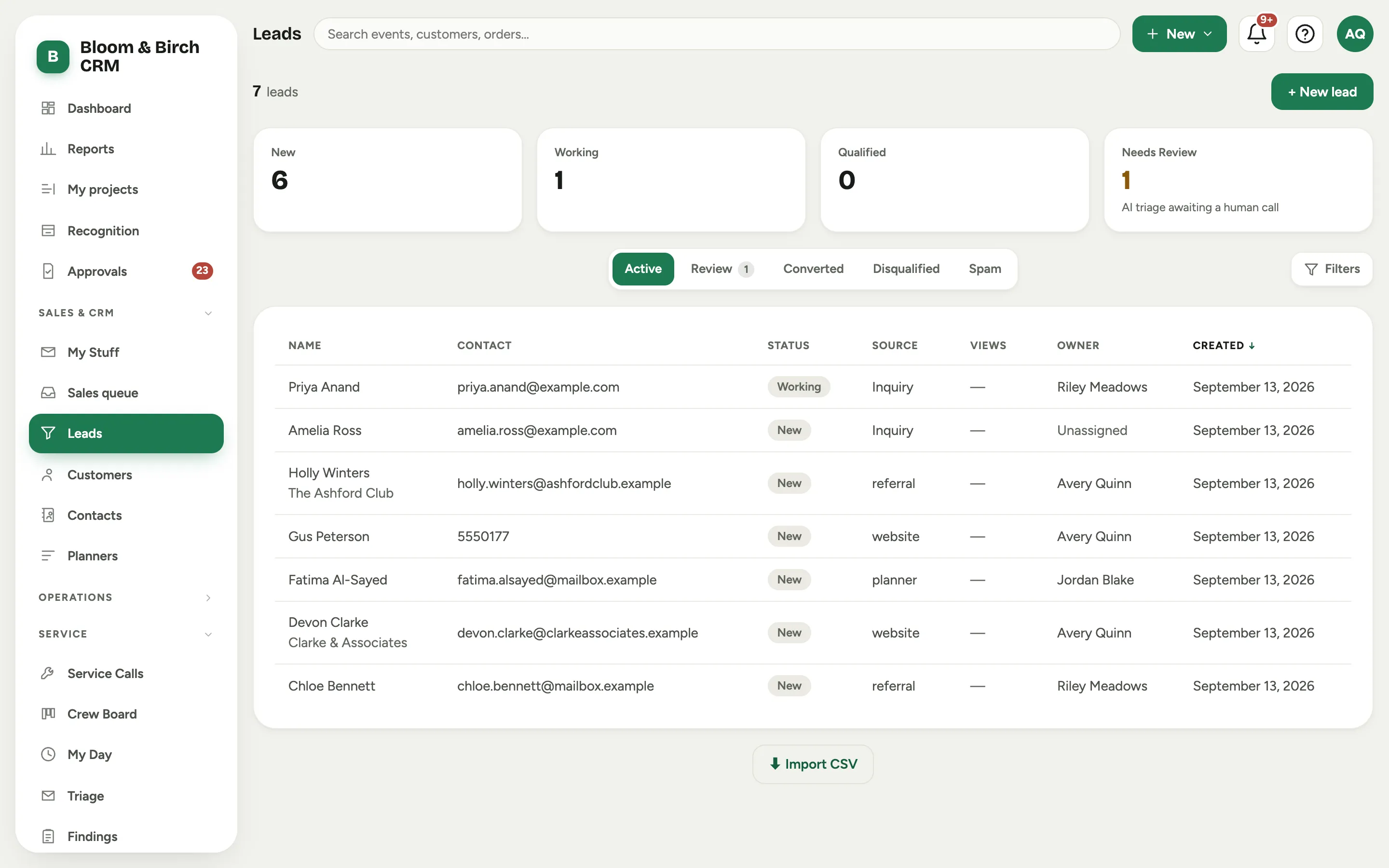Open Service Calls wrench icon
The height and width of the screenshot is (868, 1389).
[x=48, y=673]
